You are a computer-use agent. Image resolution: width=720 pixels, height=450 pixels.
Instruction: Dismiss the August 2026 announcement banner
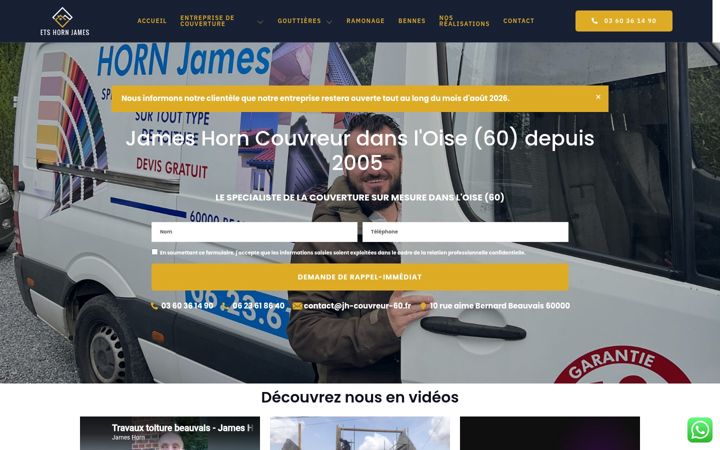tap(598, 97)
